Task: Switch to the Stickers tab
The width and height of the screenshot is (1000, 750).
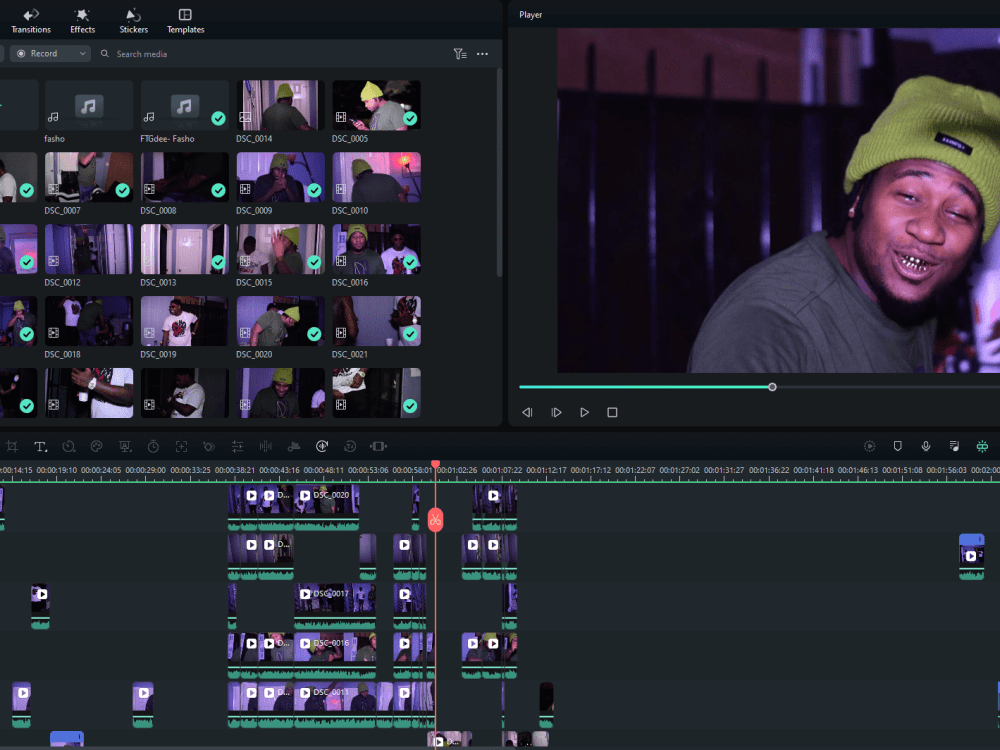Action: [133, 21]
